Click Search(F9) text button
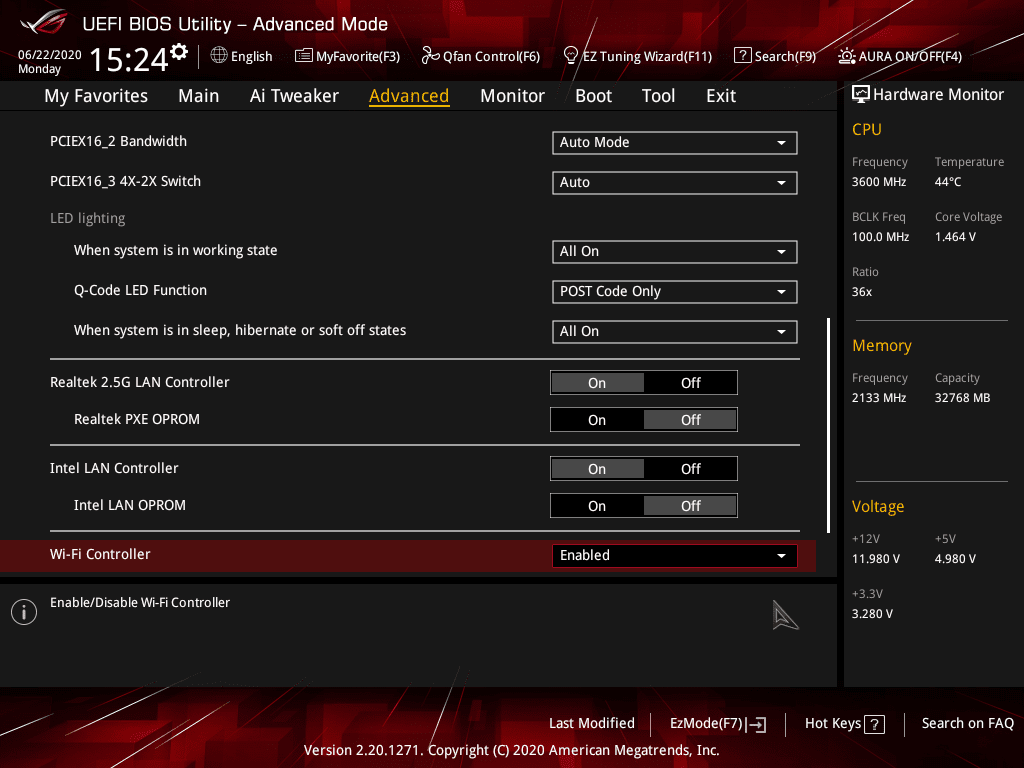 click(x=785, y=56)
